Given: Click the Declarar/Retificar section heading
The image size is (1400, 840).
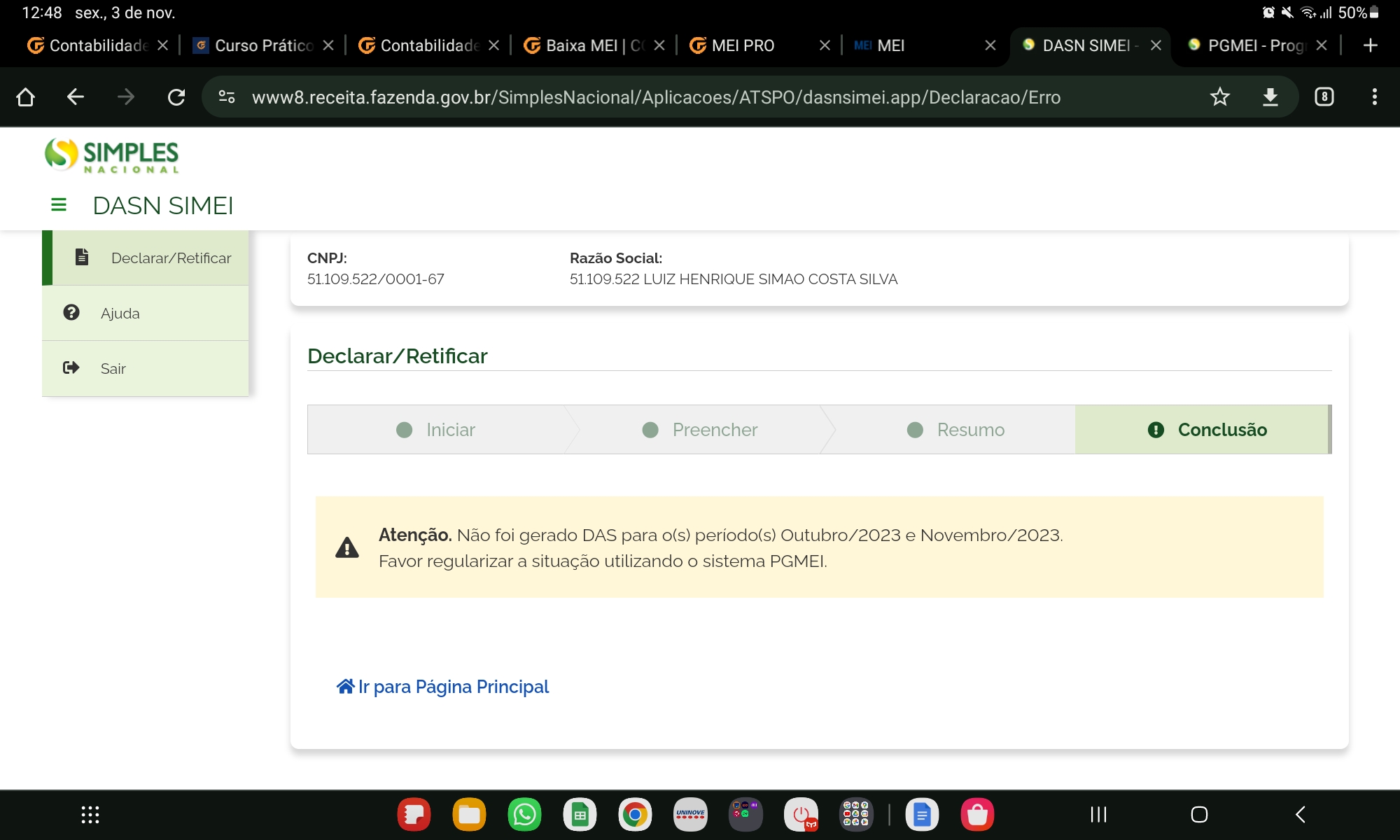Looking at the screenshot, I should [x=398, y=356].
